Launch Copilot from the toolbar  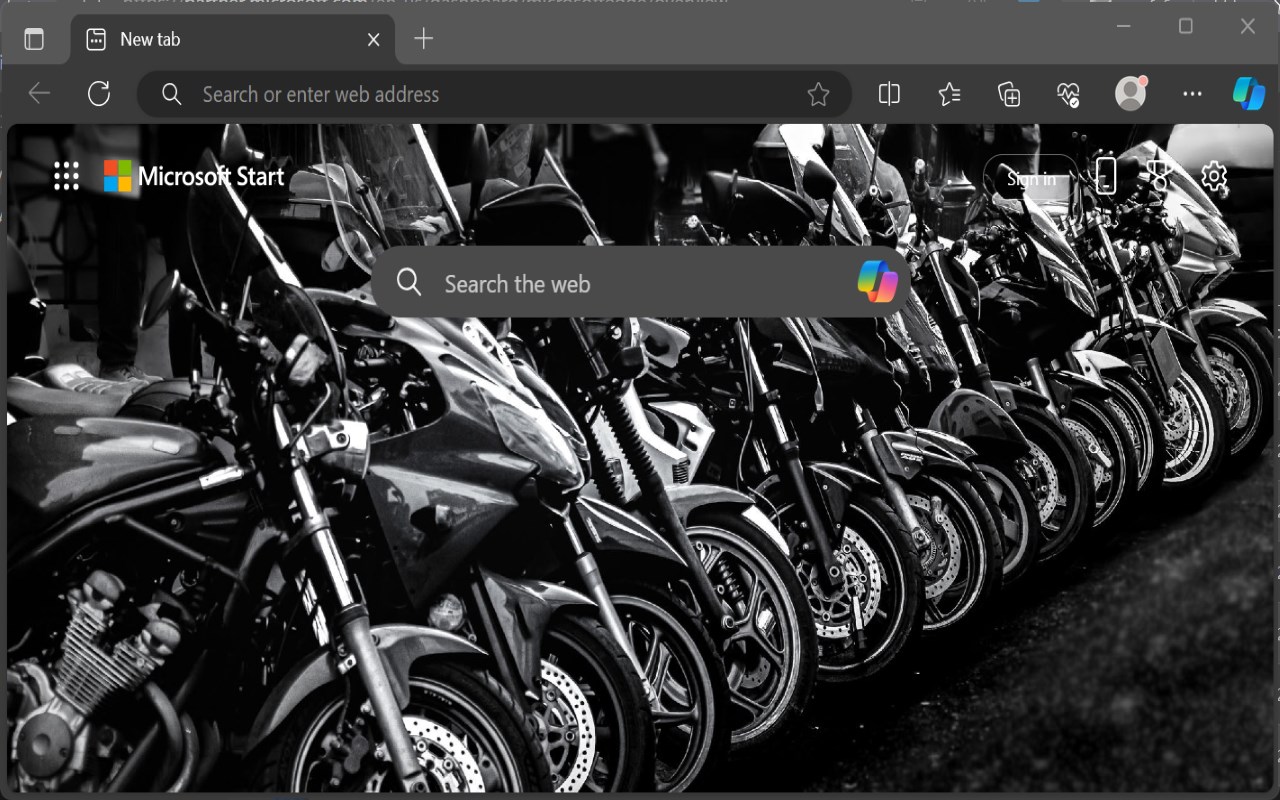(1248, 93)
